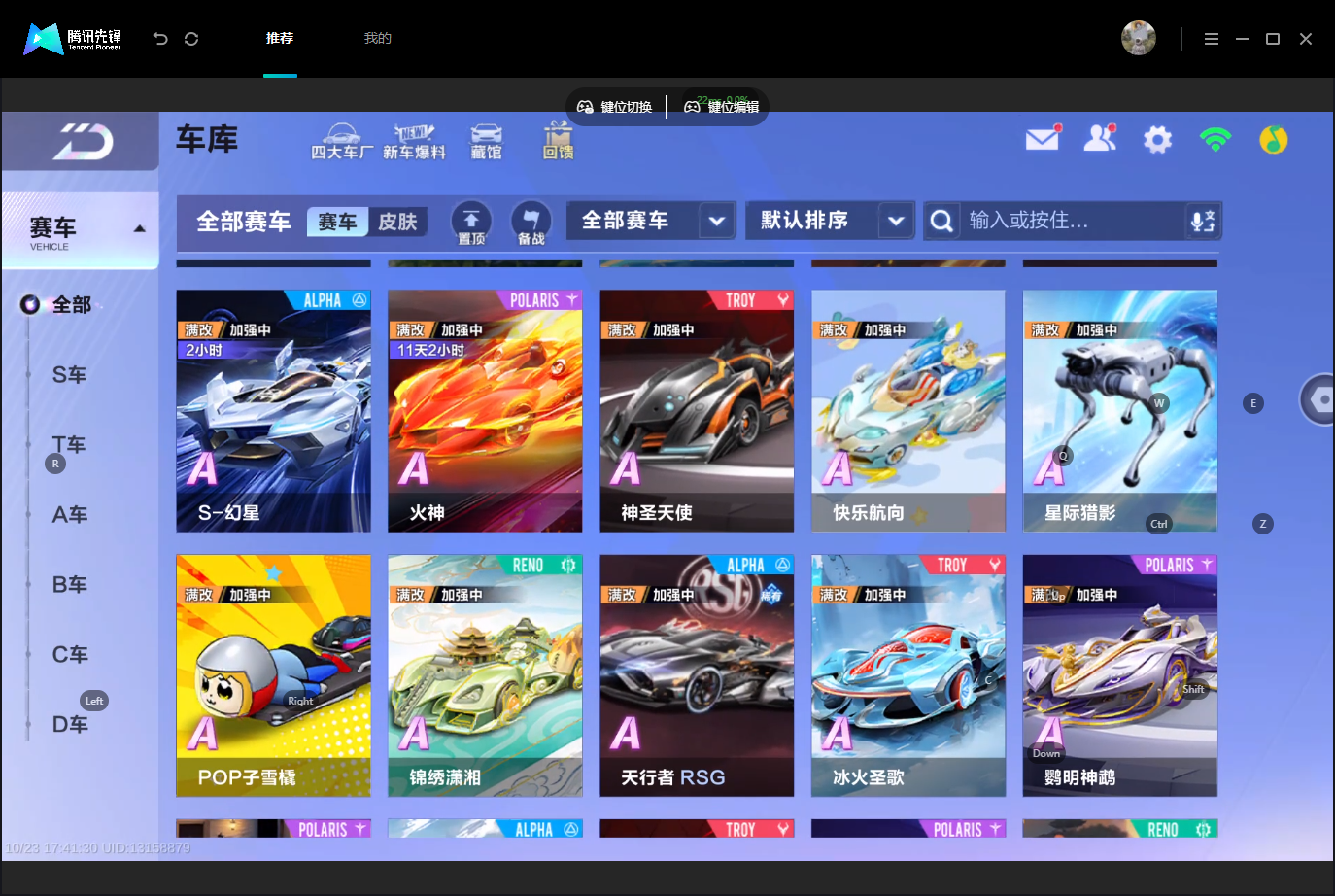Open the friends icon
Viewport: 1335px width, 896px height.
point(1100,139)
